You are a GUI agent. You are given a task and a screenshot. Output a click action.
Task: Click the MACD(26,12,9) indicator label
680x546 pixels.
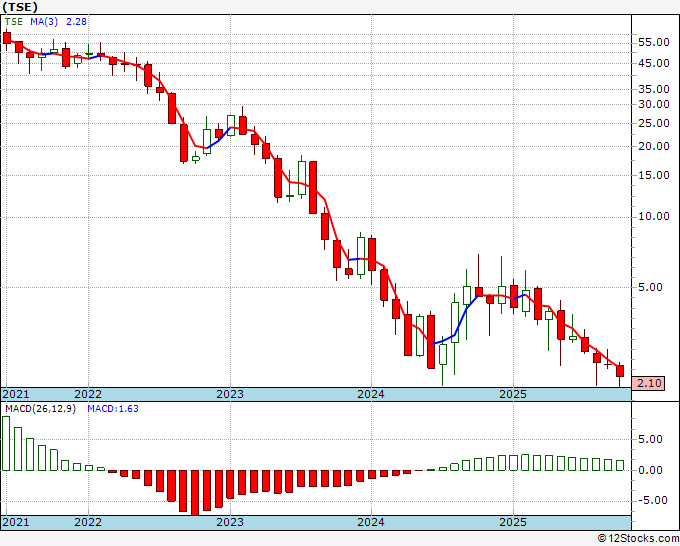click(x=40, y=409)
